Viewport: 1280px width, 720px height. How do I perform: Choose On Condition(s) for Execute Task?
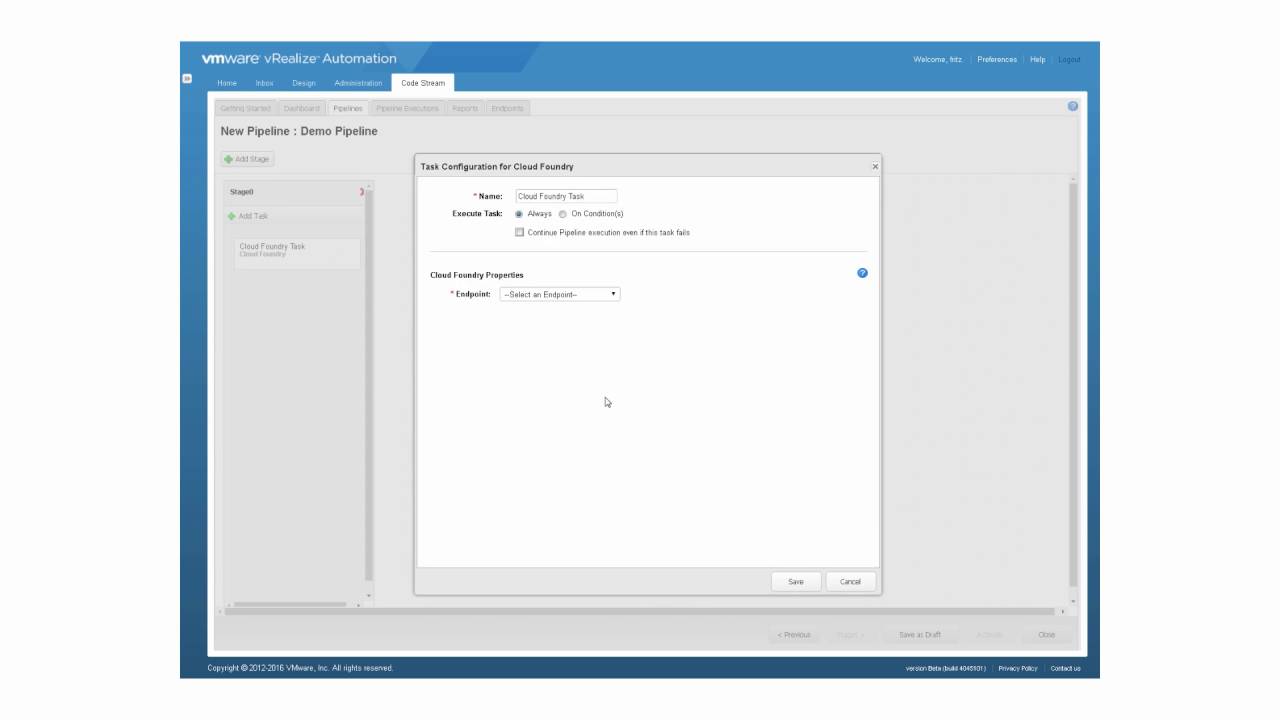click(563, 214)
